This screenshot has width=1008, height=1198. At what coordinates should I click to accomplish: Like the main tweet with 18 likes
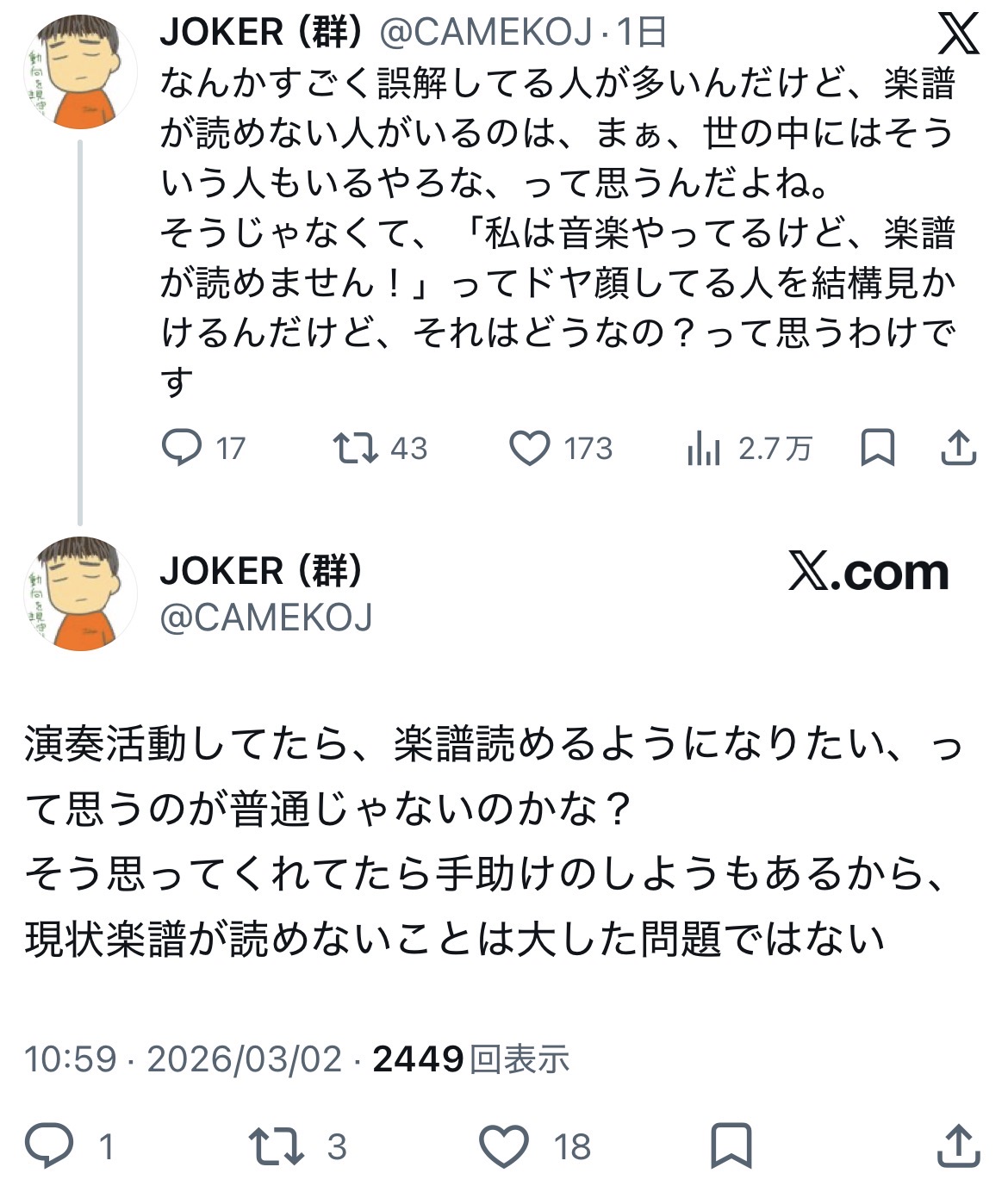click(503, 1145)
